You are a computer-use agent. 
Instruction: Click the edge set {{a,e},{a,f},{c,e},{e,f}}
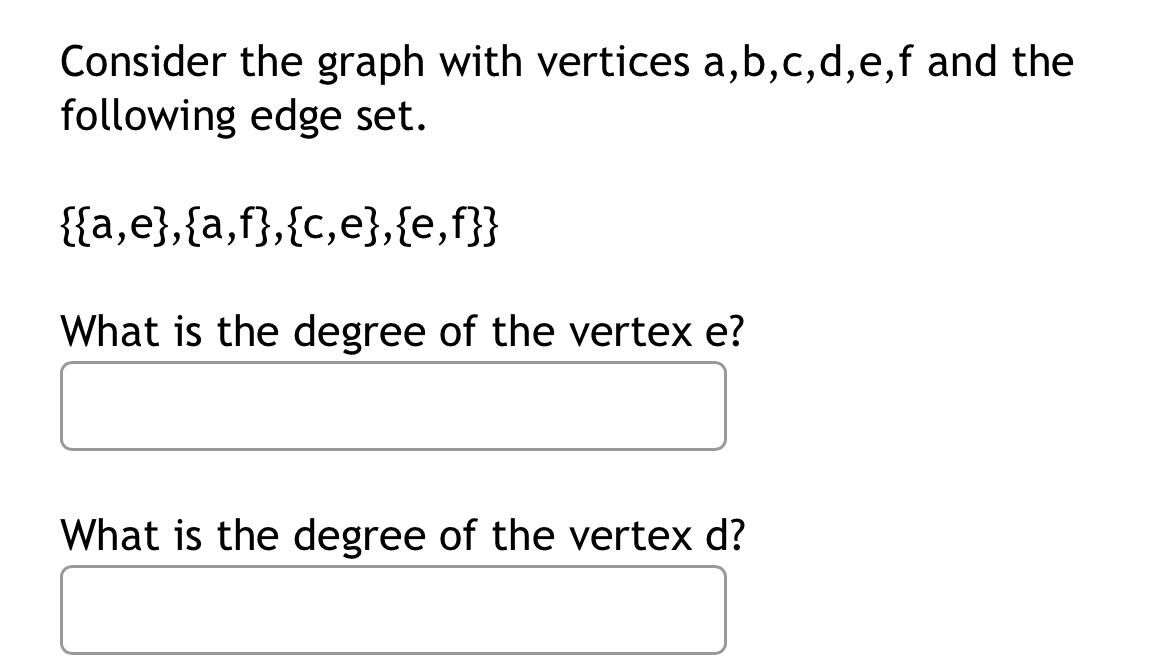click(x=280, y=226)
